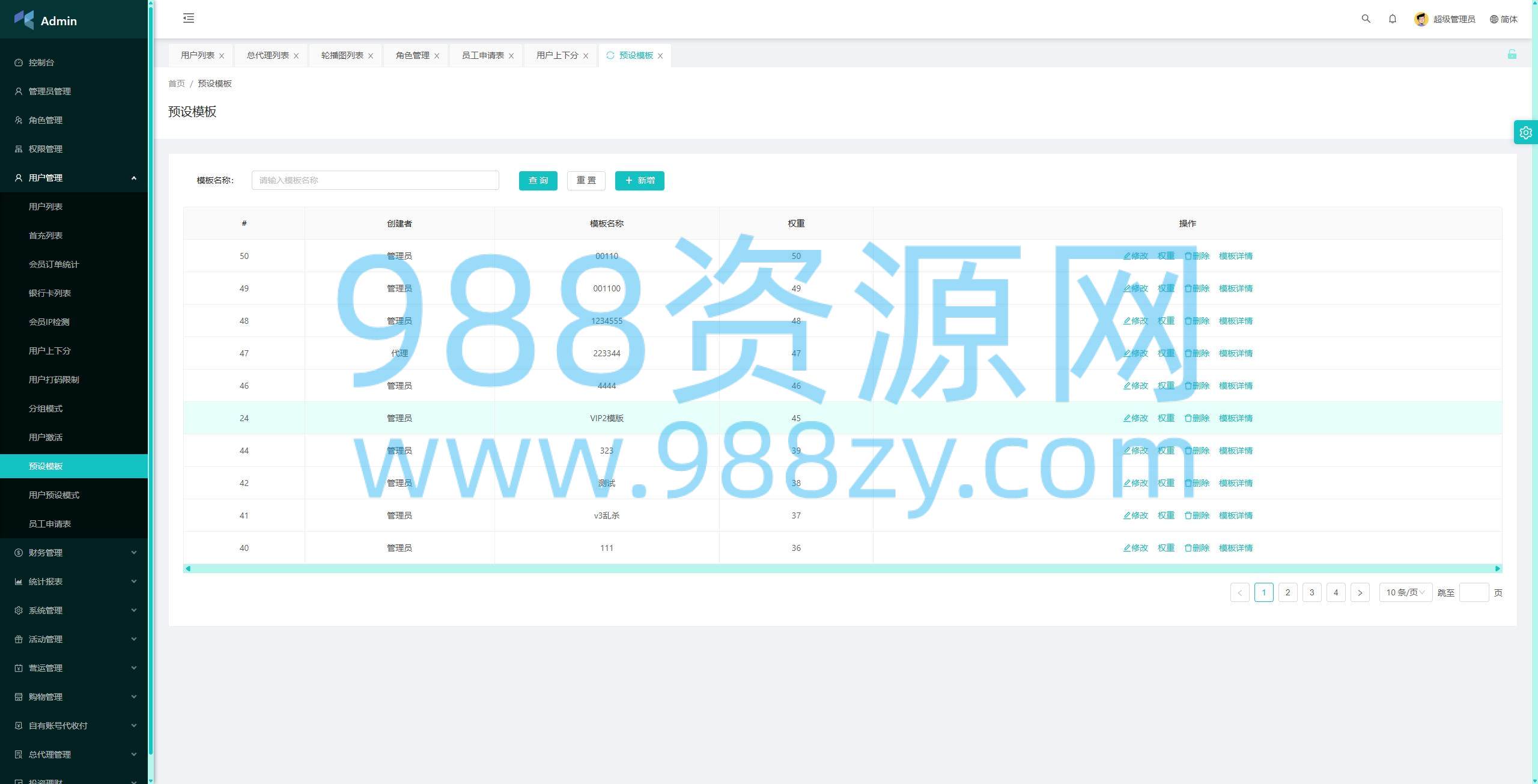Delete the VIP2模版 row
Screen dimensions: 1538x784
(x=1196, y=418)
